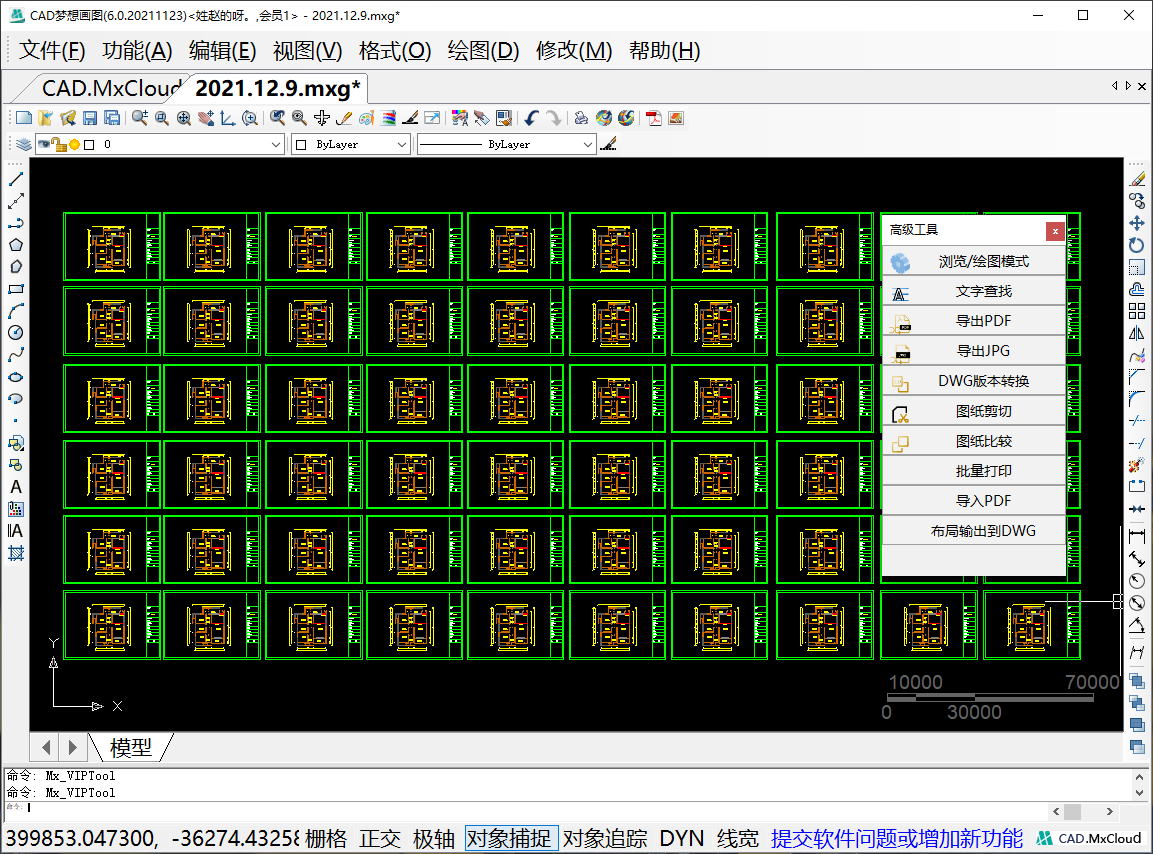Screen dimensions: 1153x854
Task: Toggle layer 0 visibility eye icon
Action: click(x=44, y=144)
